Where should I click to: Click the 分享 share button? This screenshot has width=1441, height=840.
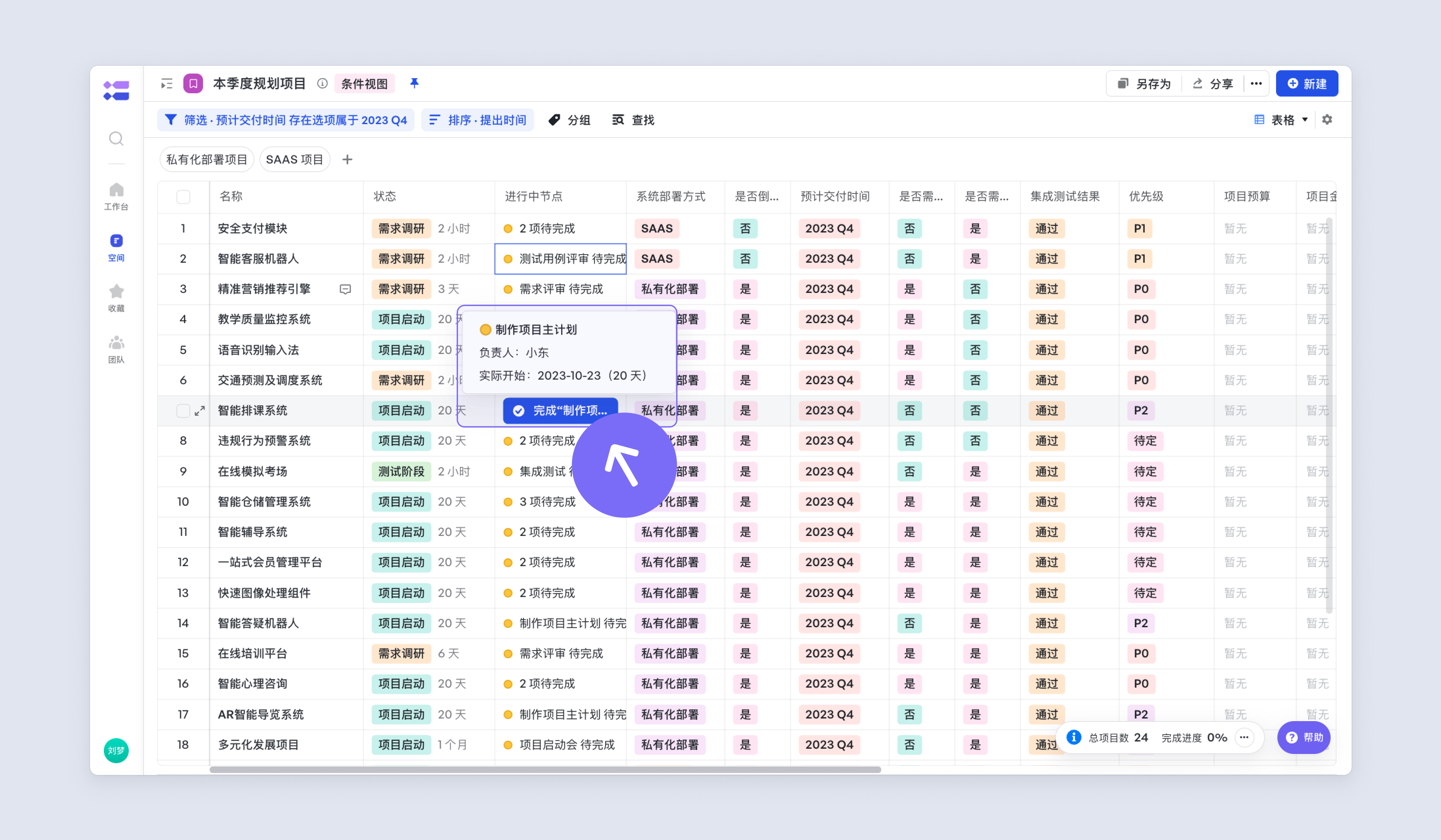point(1213,83)
